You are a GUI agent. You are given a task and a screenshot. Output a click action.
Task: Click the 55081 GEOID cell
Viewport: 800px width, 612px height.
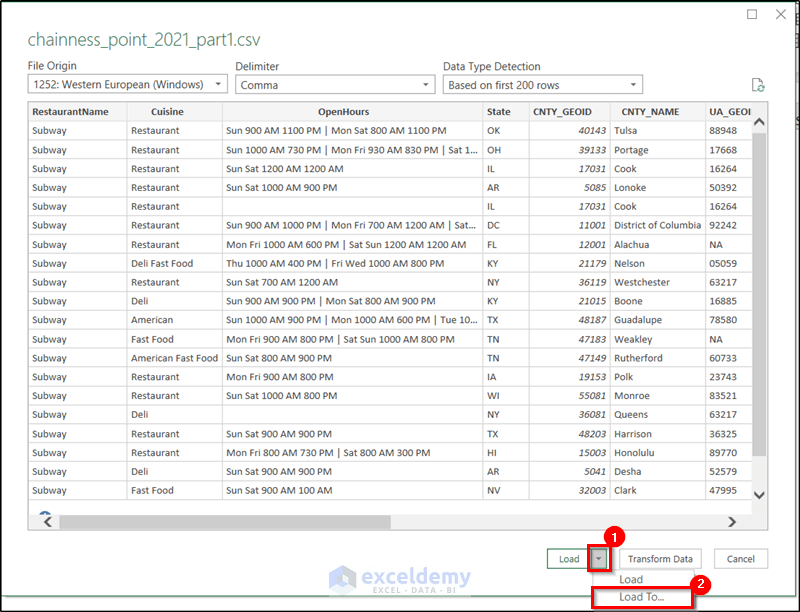[570, 396]
